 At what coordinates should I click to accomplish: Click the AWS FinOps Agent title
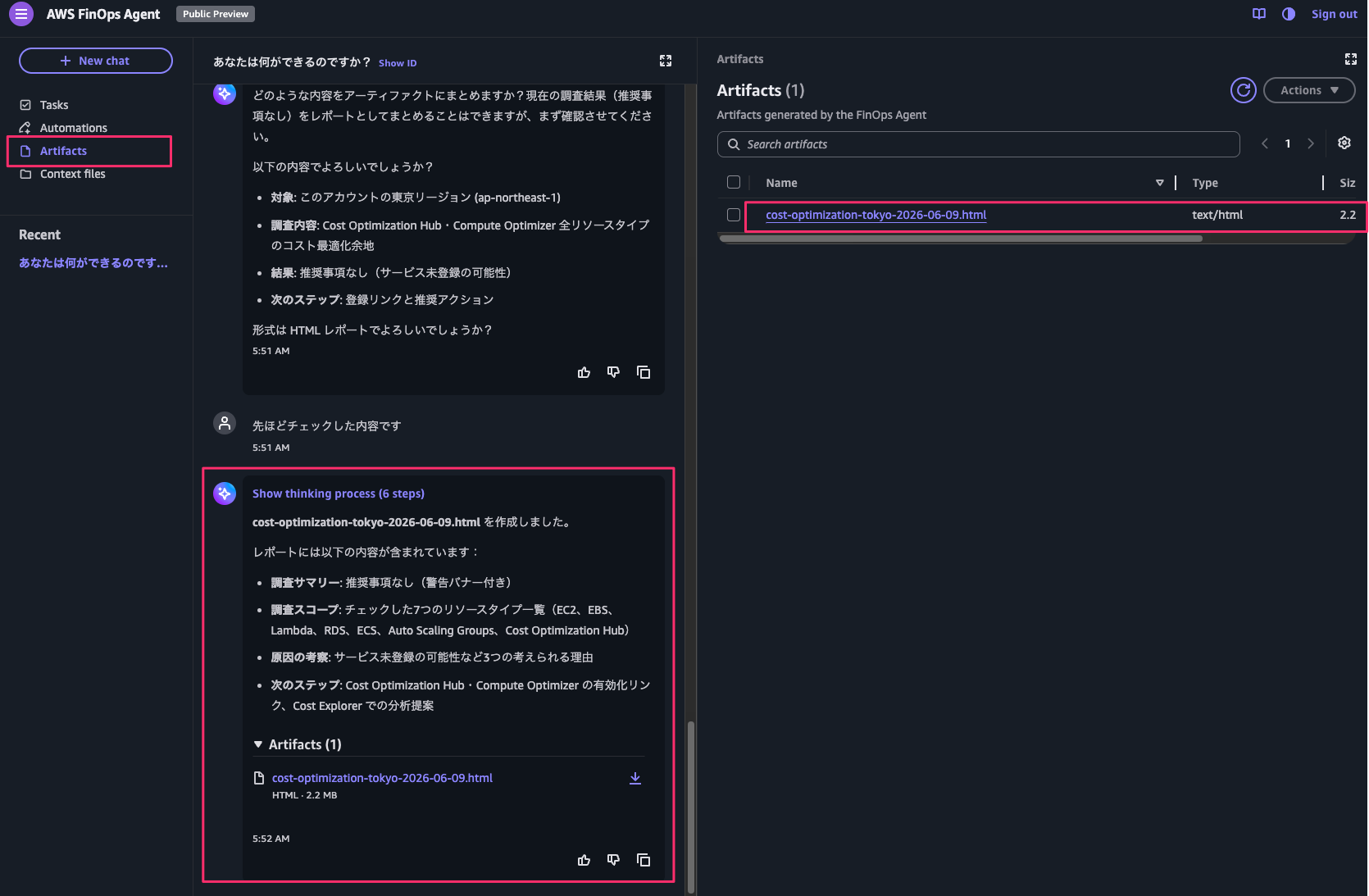tap(103, 14)
